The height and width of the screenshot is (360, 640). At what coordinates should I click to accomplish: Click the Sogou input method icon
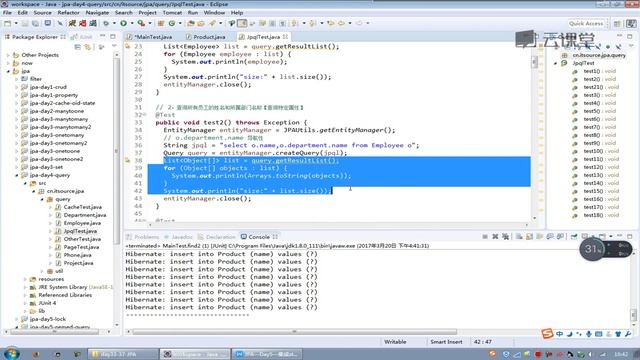coord(547,334)
